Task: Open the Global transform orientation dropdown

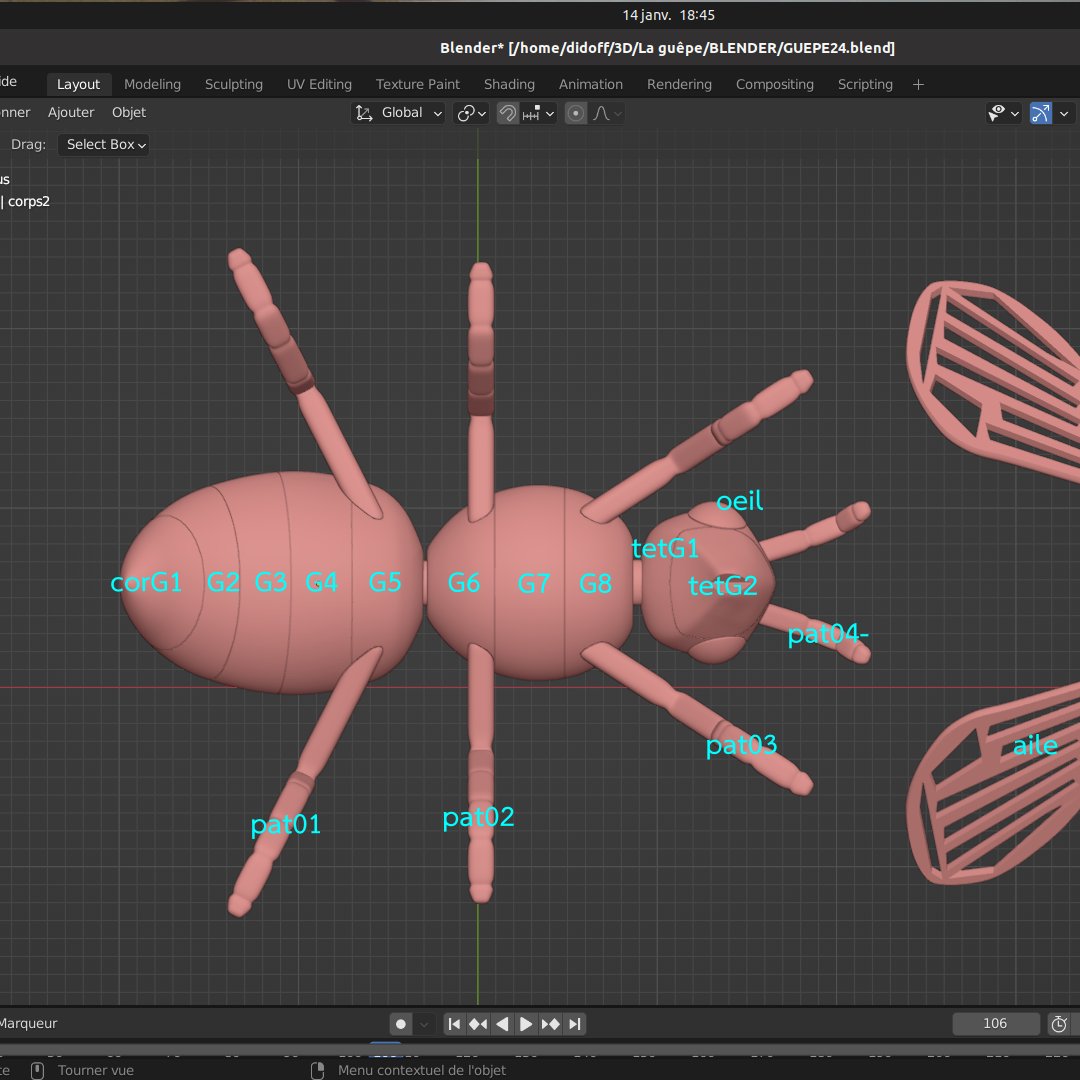Action: pyautogui.click(x=398, y=113)
